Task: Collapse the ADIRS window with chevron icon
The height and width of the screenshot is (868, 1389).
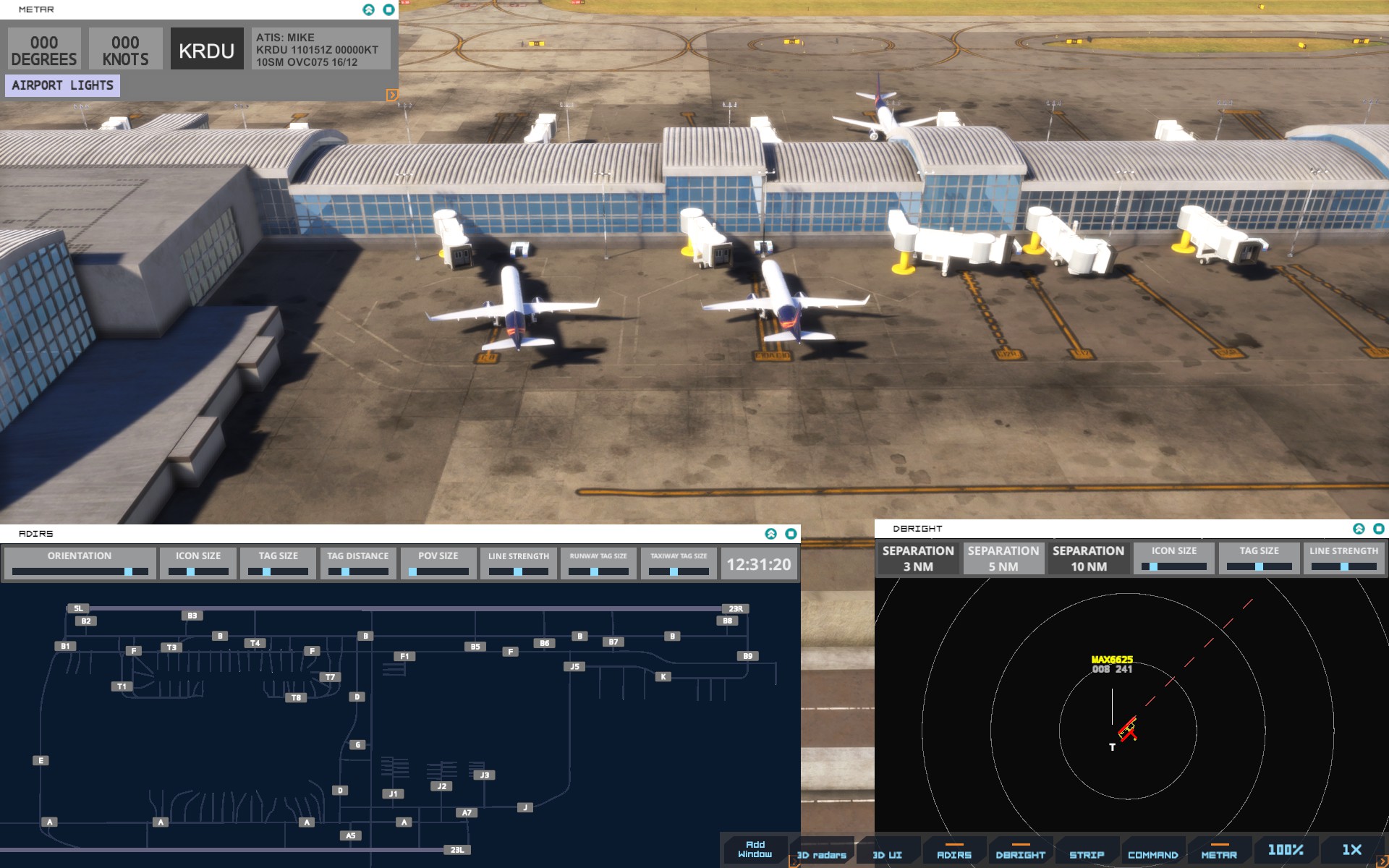Action: click(771, 534)
